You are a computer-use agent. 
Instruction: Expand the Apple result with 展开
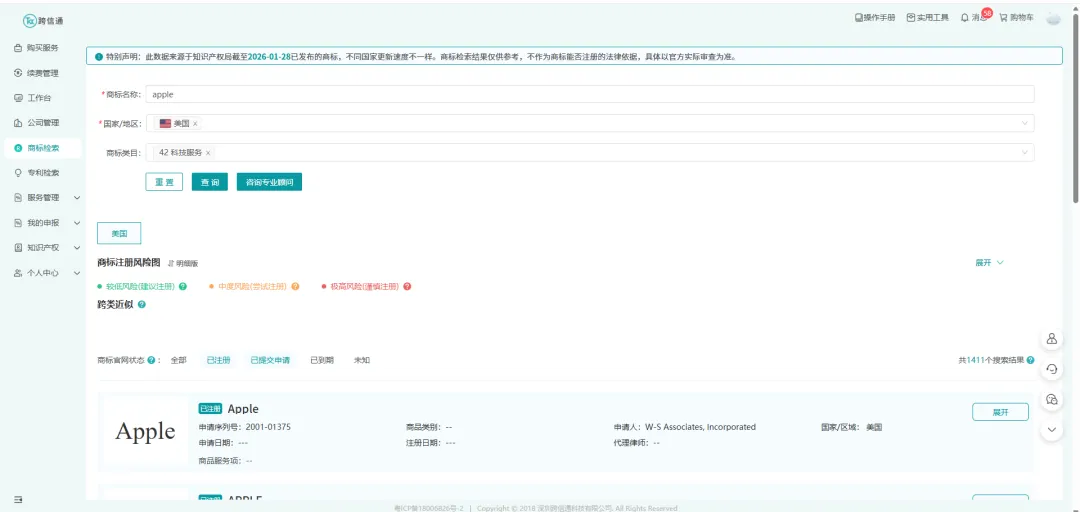click(x=1000, y=412)
